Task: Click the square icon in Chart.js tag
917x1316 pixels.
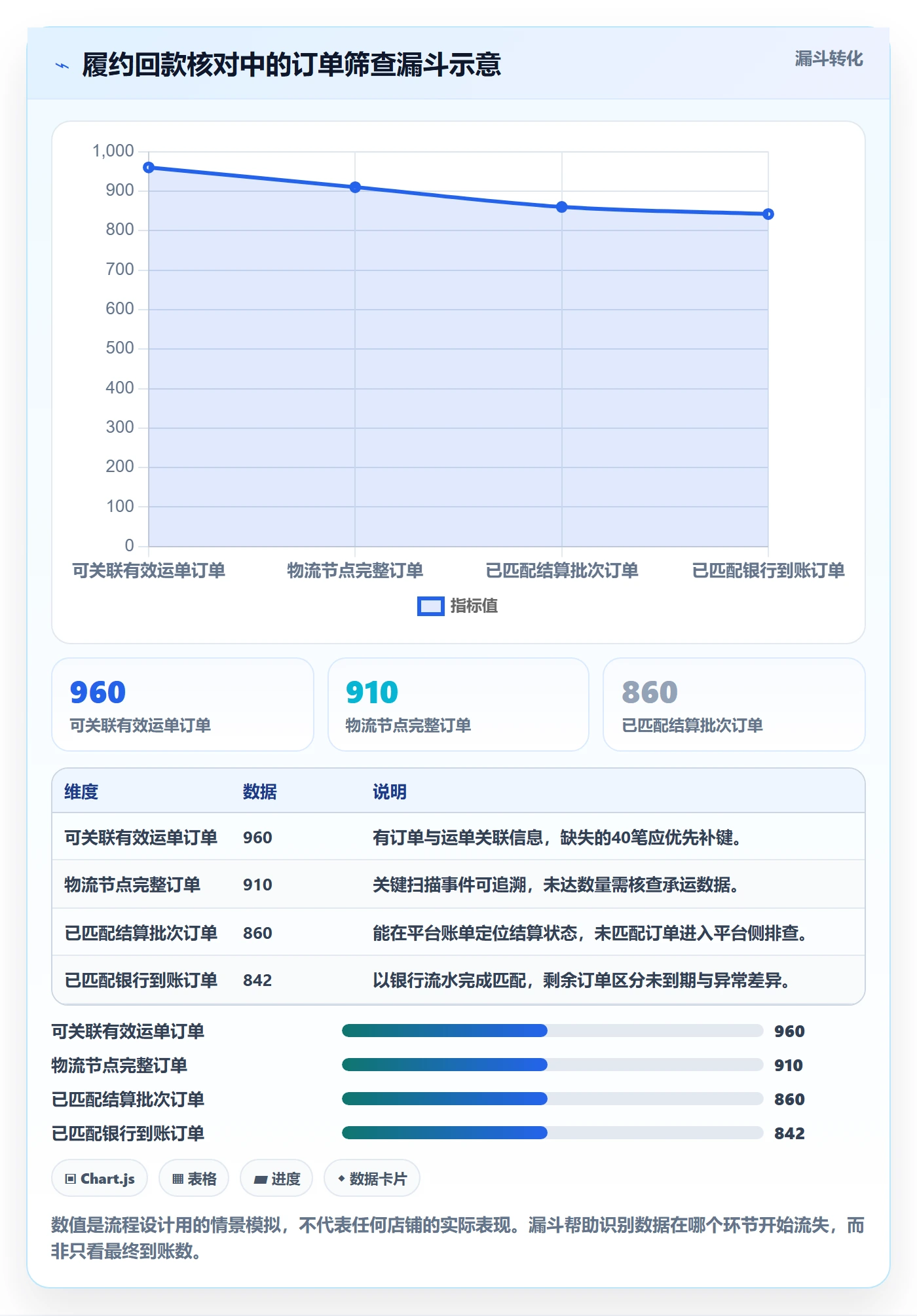Action: tap(71, 1179)
